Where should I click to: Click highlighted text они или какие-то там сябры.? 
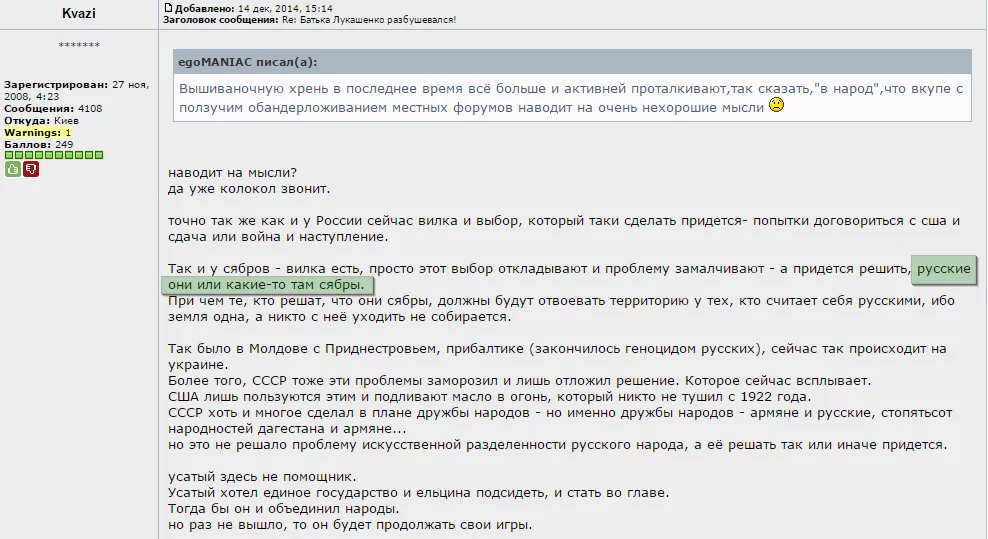click(x=266, y=285)
